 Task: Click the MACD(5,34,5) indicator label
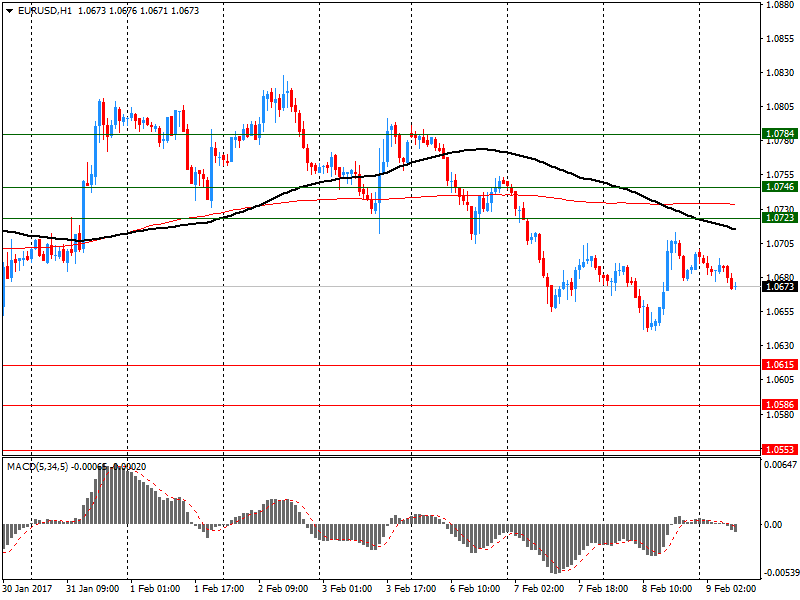coord(37,467)
